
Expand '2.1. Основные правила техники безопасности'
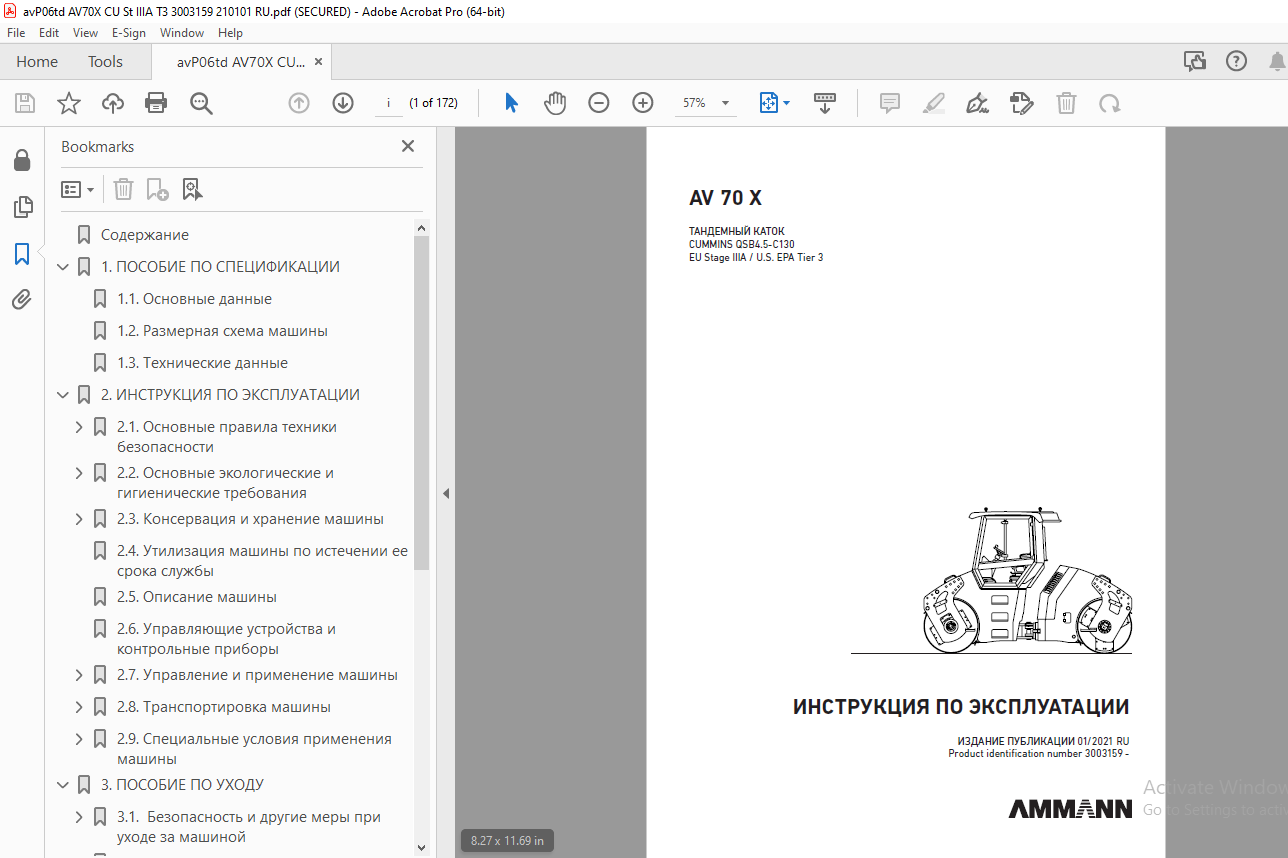[x=79, y=427]
